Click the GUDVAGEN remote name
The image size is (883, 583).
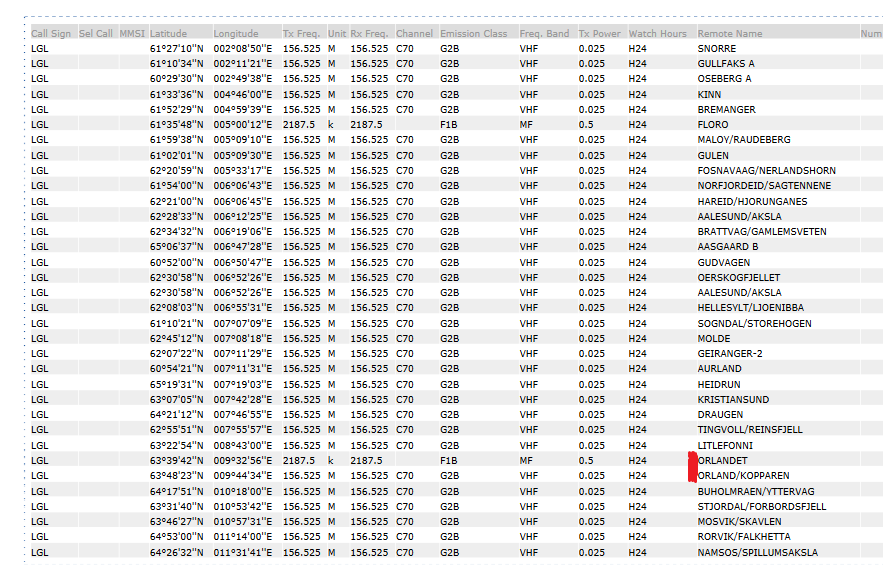[x=724, y=262]
